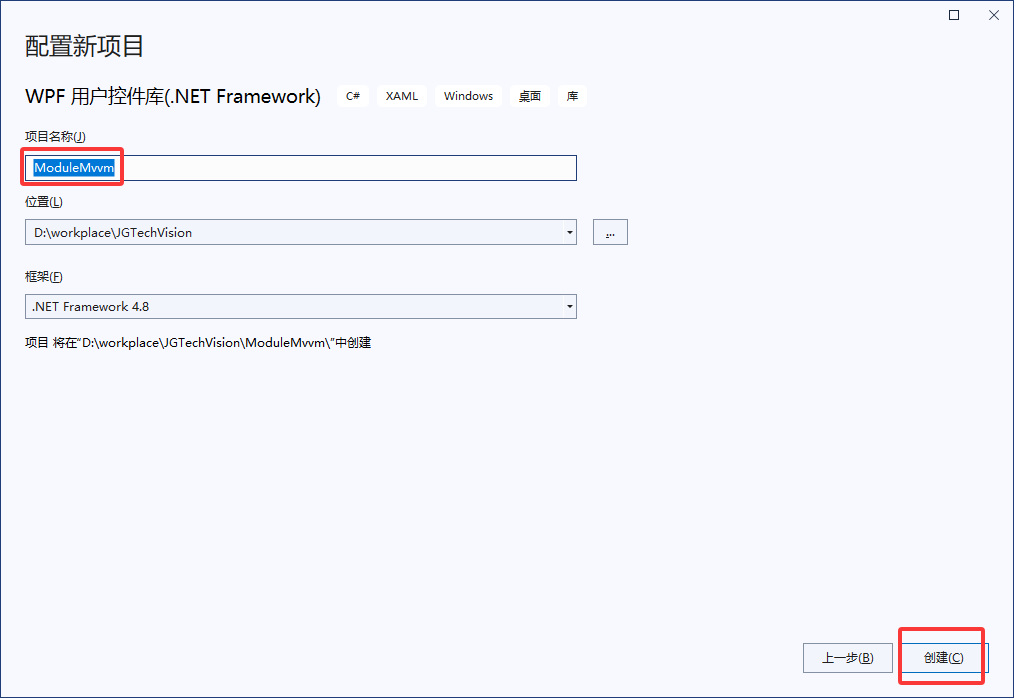Open the 位置(L) location dropdown
The image size is (1014, 698).
pyautogui.click(x=570, y=231)
